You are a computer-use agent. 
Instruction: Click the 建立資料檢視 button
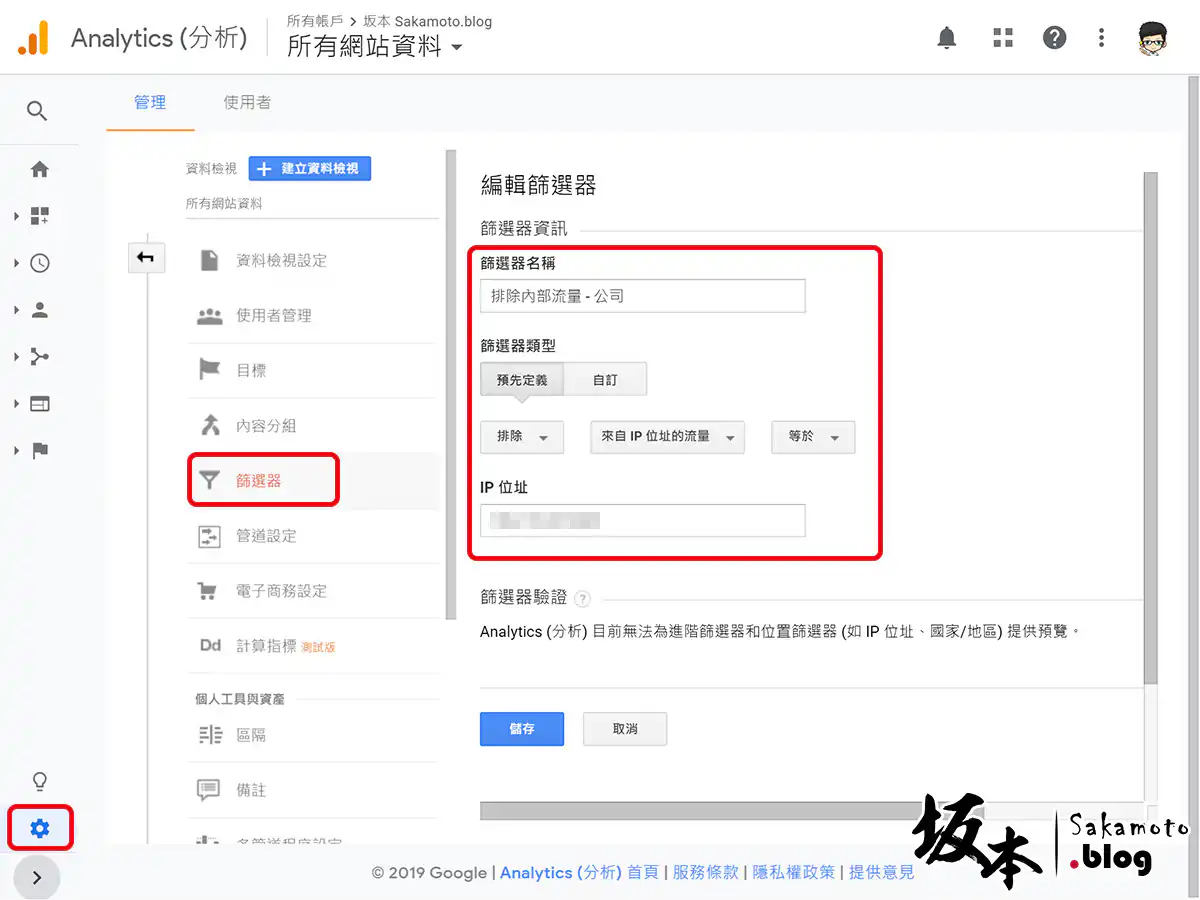tap(310, 169)
